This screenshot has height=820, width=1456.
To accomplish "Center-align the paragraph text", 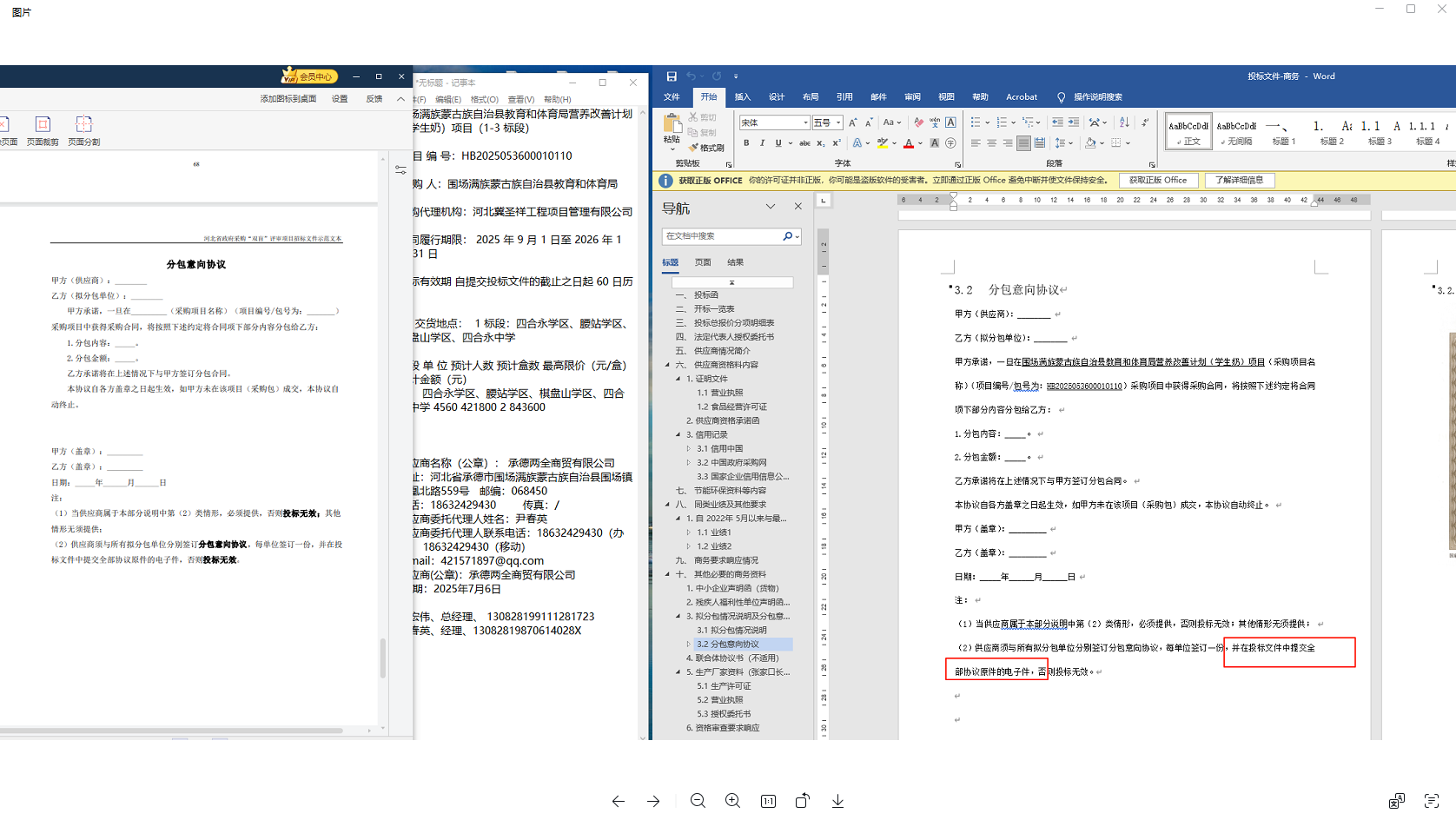I will pyautogui.click(x=991, y=143).
